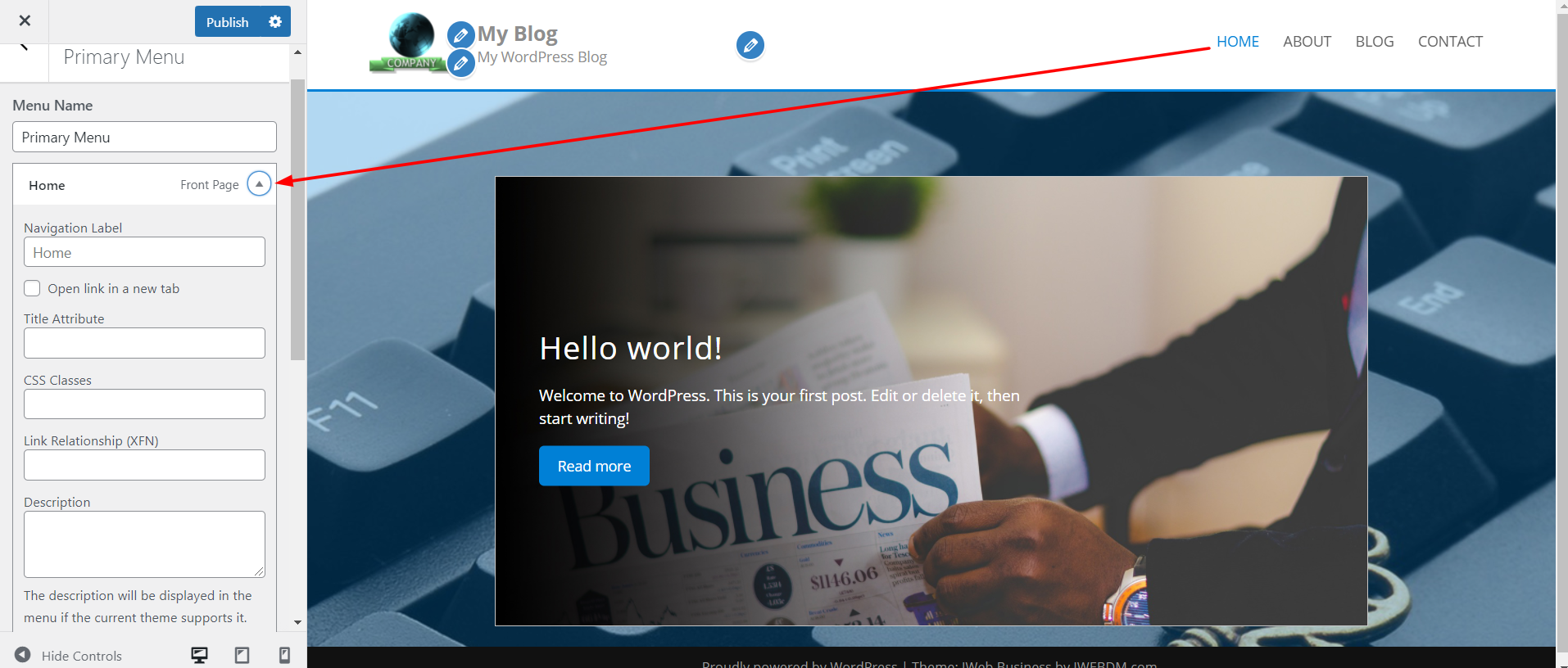Screen dimensions: 1568x668
Task: Click the preview page vertical scrollbar
Action: [1562, 334]
